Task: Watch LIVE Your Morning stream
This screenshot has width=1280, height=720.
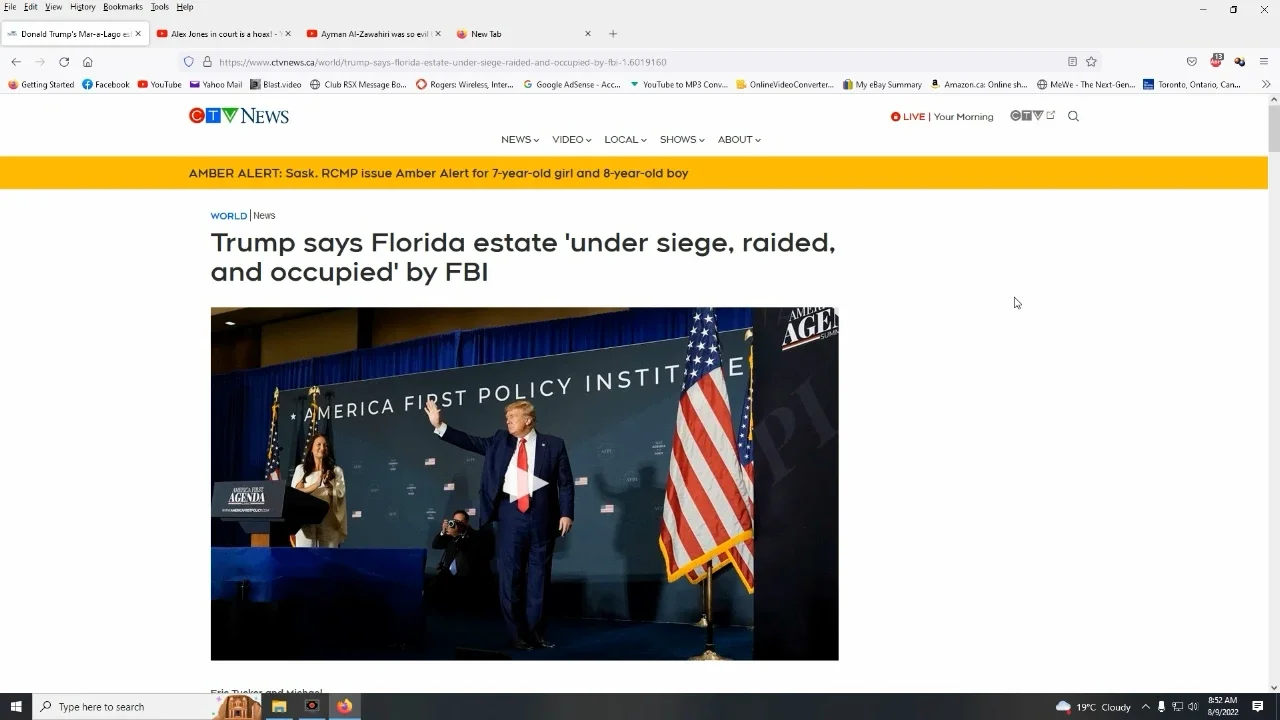Action: (942, 117)
